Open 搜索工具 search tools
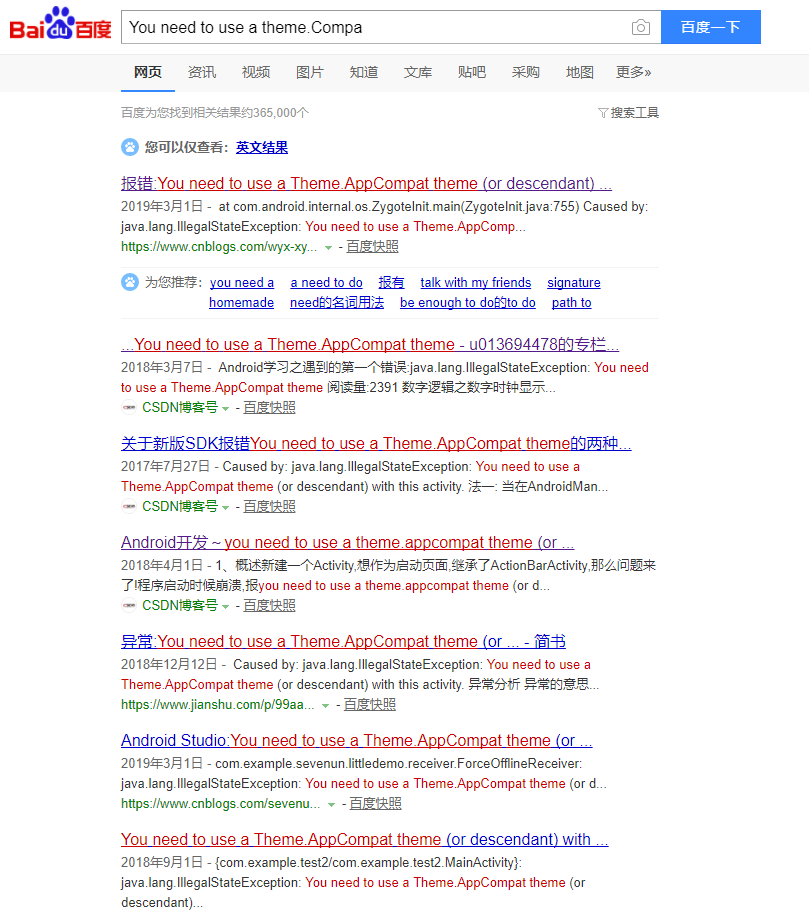 pyautogui.click(x=634, y=113)
